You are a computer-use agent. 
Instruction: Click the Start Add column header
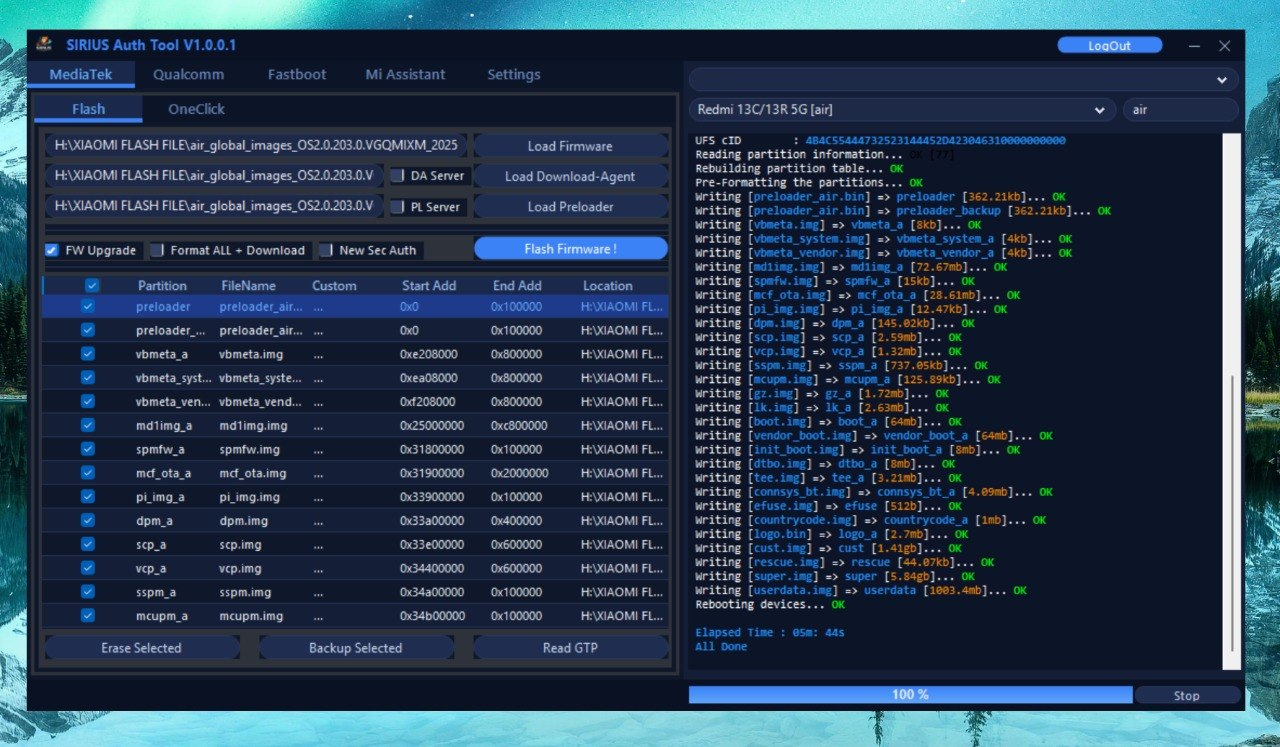tap(429, 286)
